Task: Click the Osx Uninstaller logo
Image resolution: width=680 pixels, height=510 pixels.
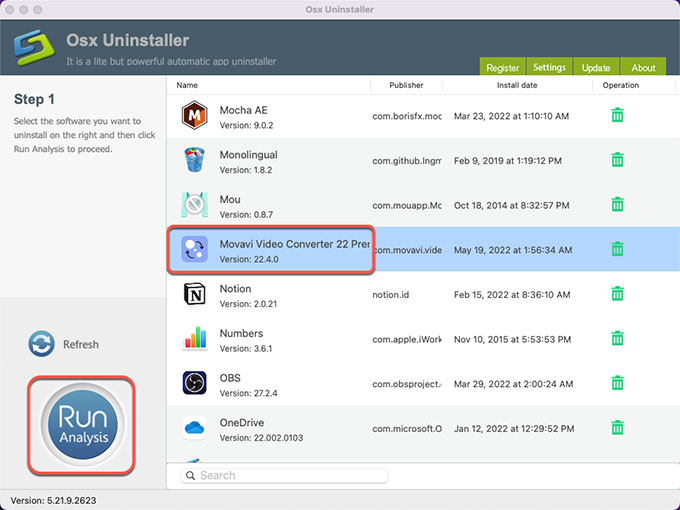Action: [x=35, y=47]
